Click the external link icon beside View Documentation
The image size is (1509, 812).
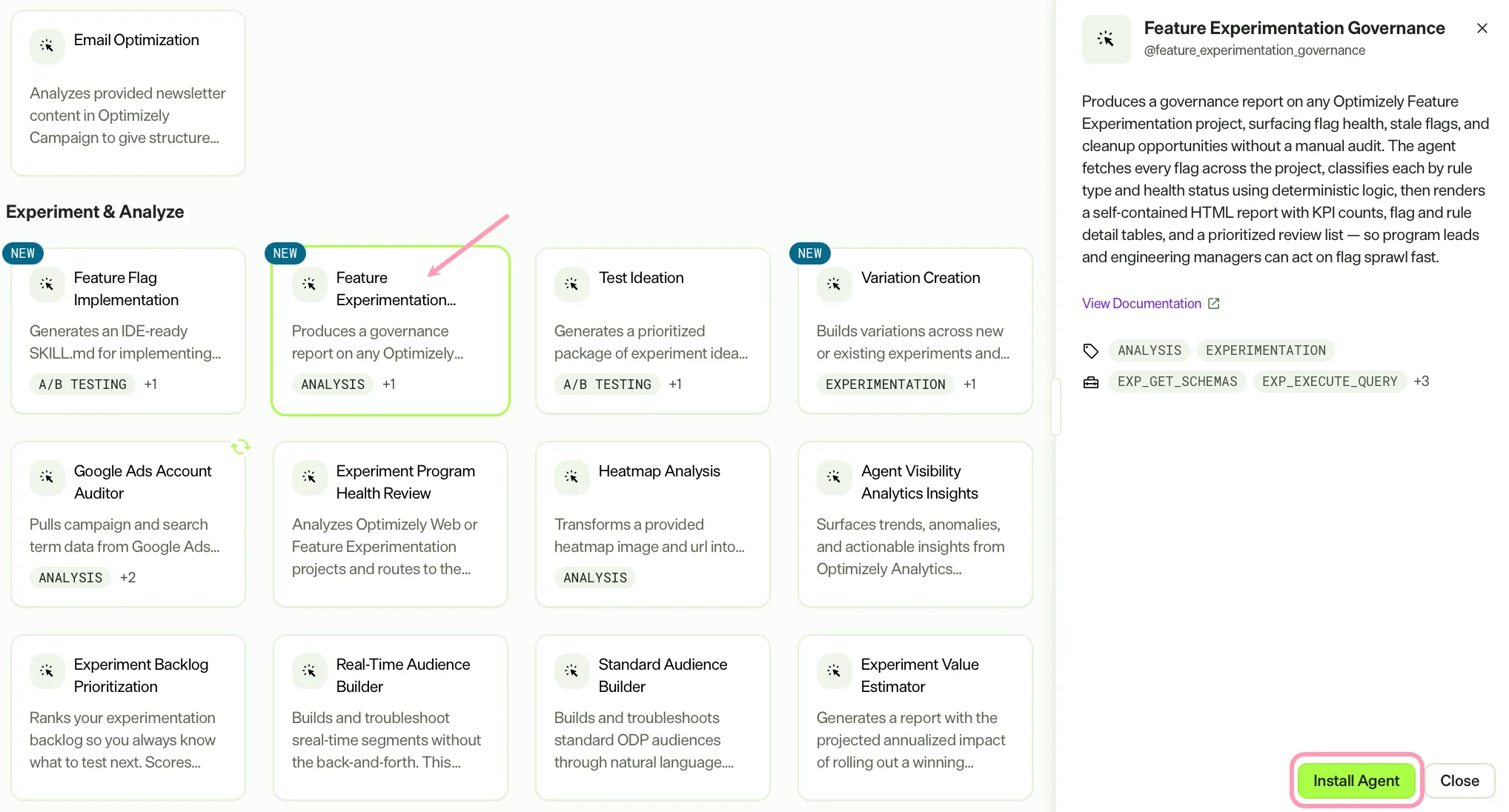pyautogui.click(x=1213, y=304)
